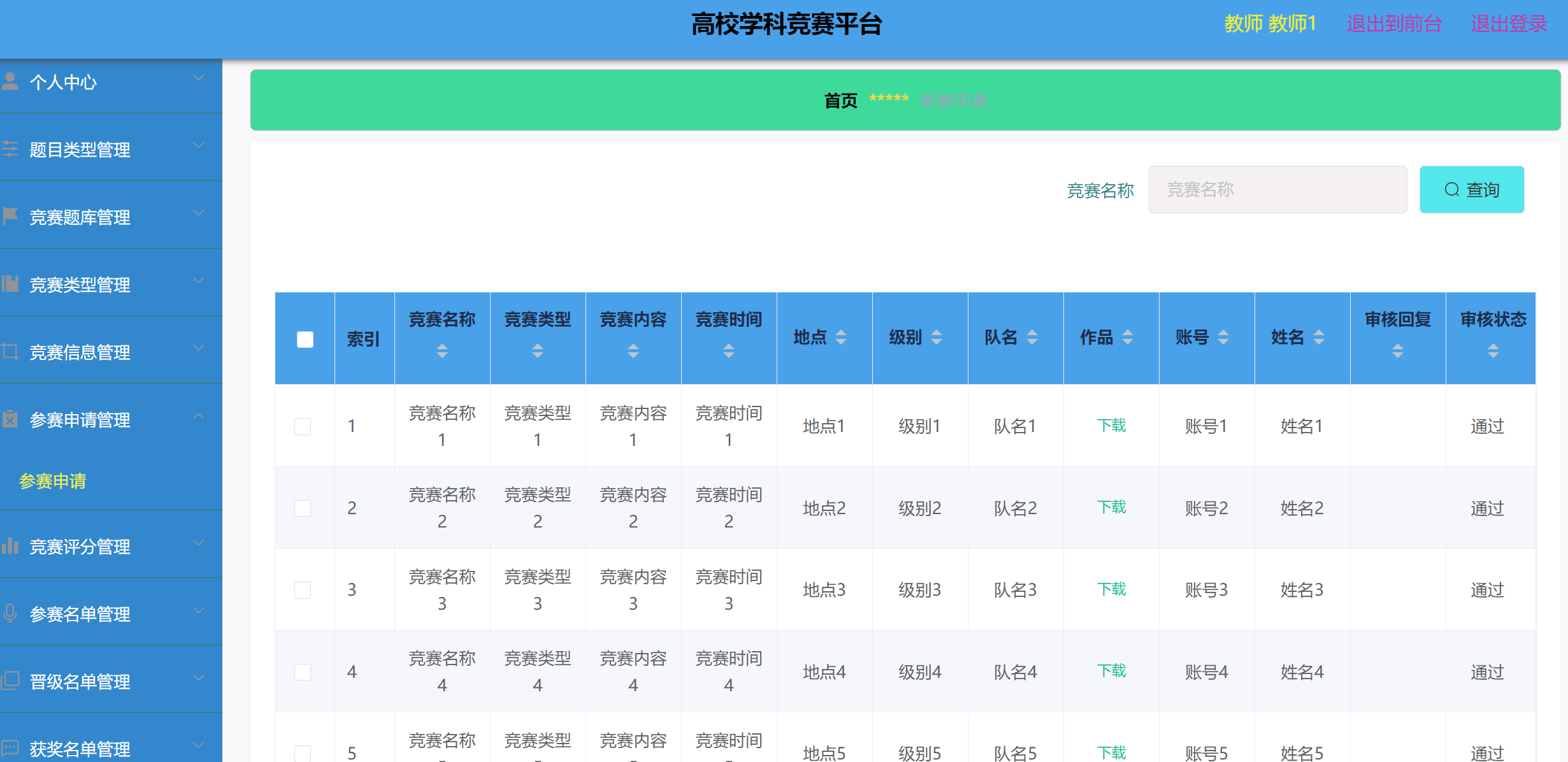Check the checkbox for row 队名3

coord(303,590)
